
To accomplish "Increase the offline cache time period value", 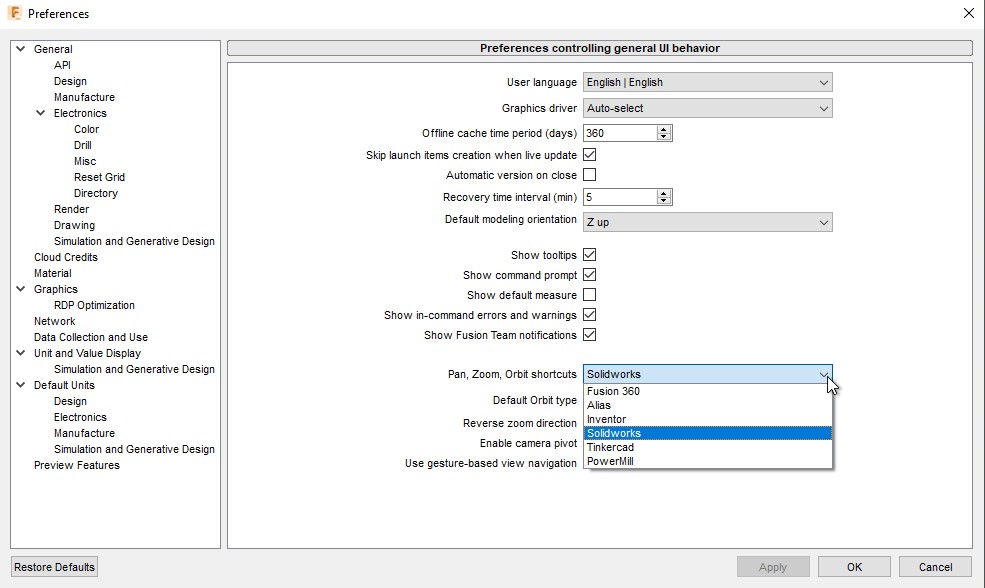I will [664, 129].
